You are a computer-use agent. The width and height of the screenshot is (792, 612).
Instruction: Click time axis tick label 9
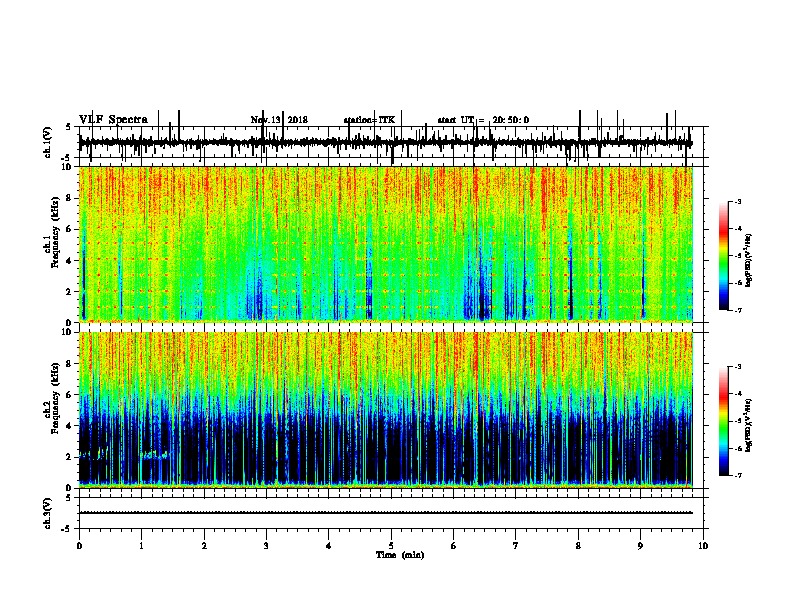coord(640,546)
